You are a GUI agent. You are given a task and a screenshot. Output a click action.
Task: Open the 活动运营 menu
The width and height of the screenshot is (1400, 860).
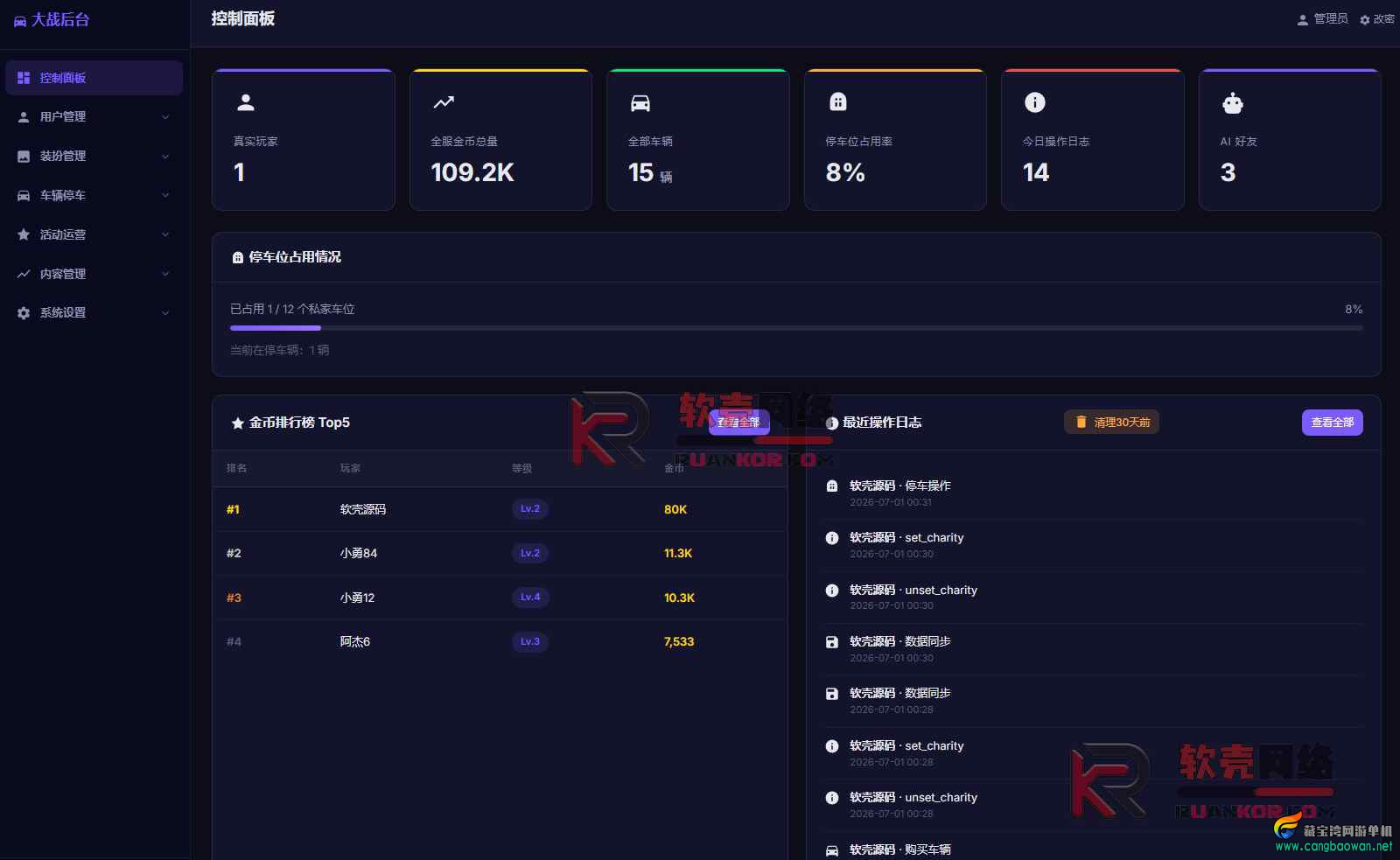94,234
